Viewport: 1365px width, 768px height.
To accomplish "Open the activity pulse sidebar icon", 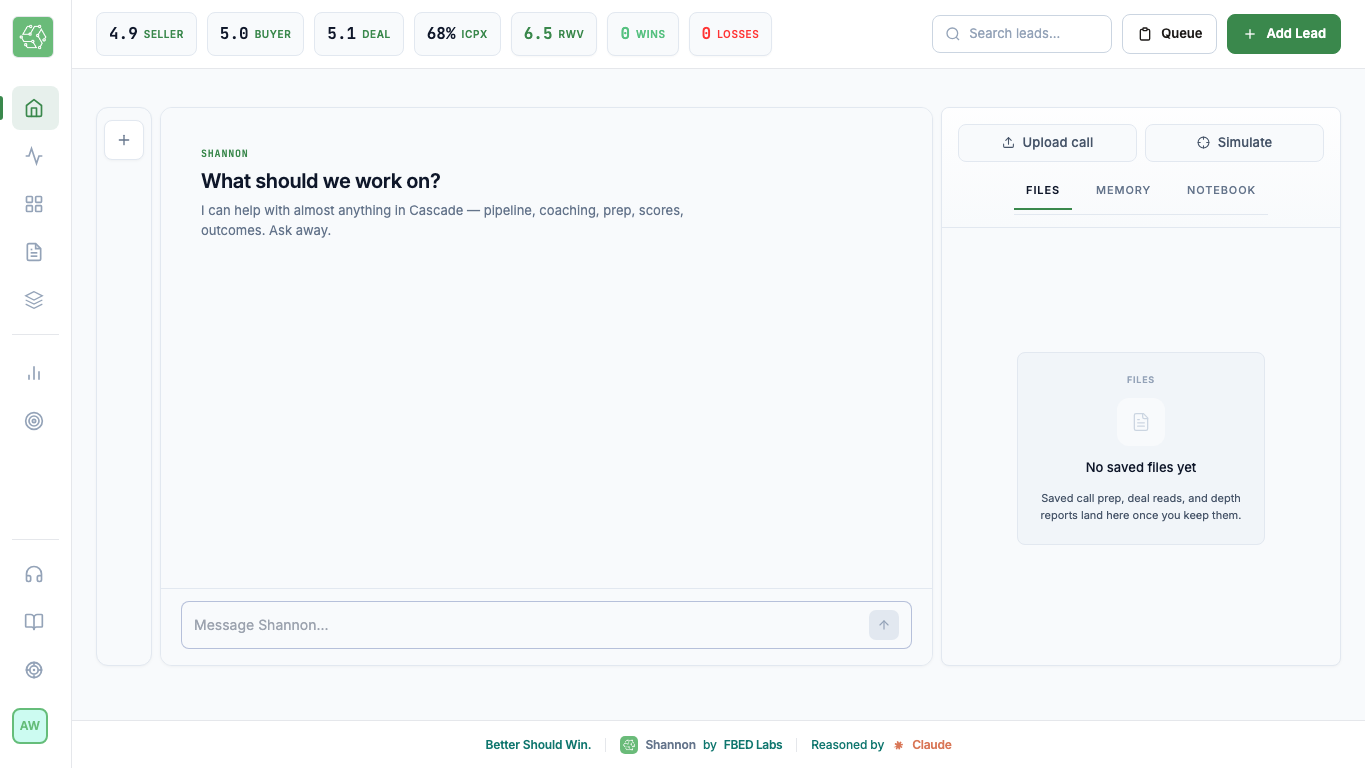I will coord(34,156).
